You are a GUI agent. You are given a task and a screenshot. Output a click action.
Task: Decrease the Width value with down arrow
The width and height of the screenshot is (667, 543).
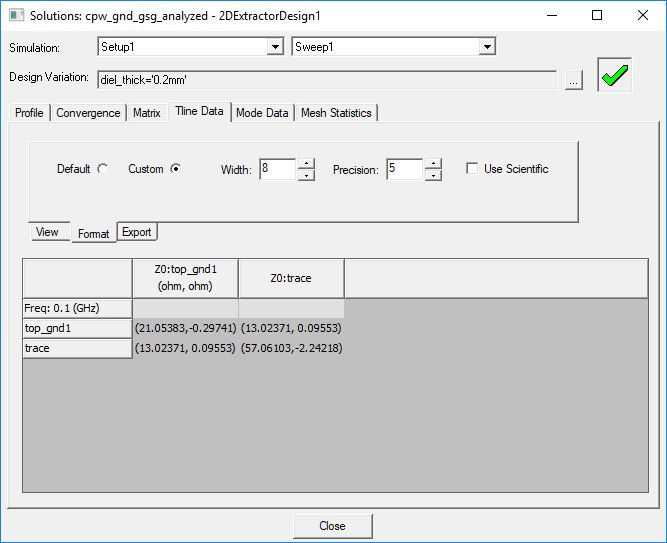click(306, 175)
